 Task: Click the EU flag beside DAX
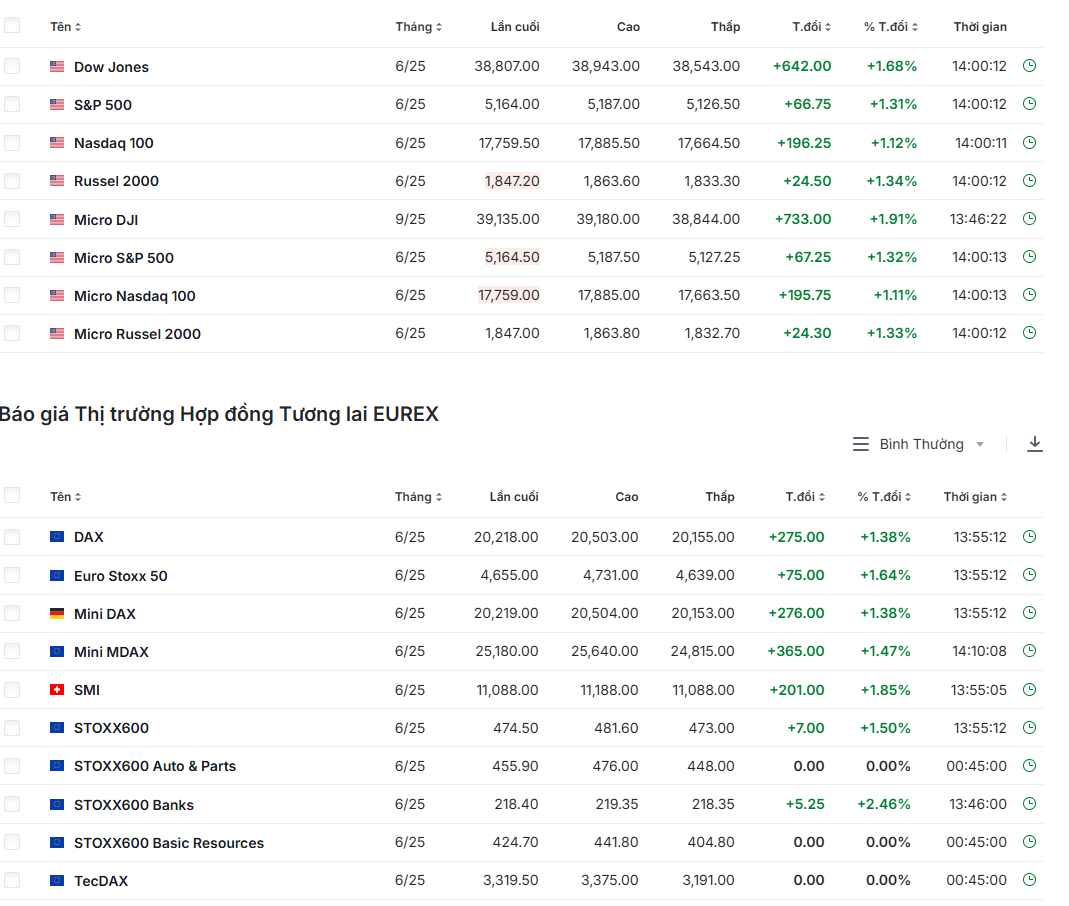pos(57,537)
